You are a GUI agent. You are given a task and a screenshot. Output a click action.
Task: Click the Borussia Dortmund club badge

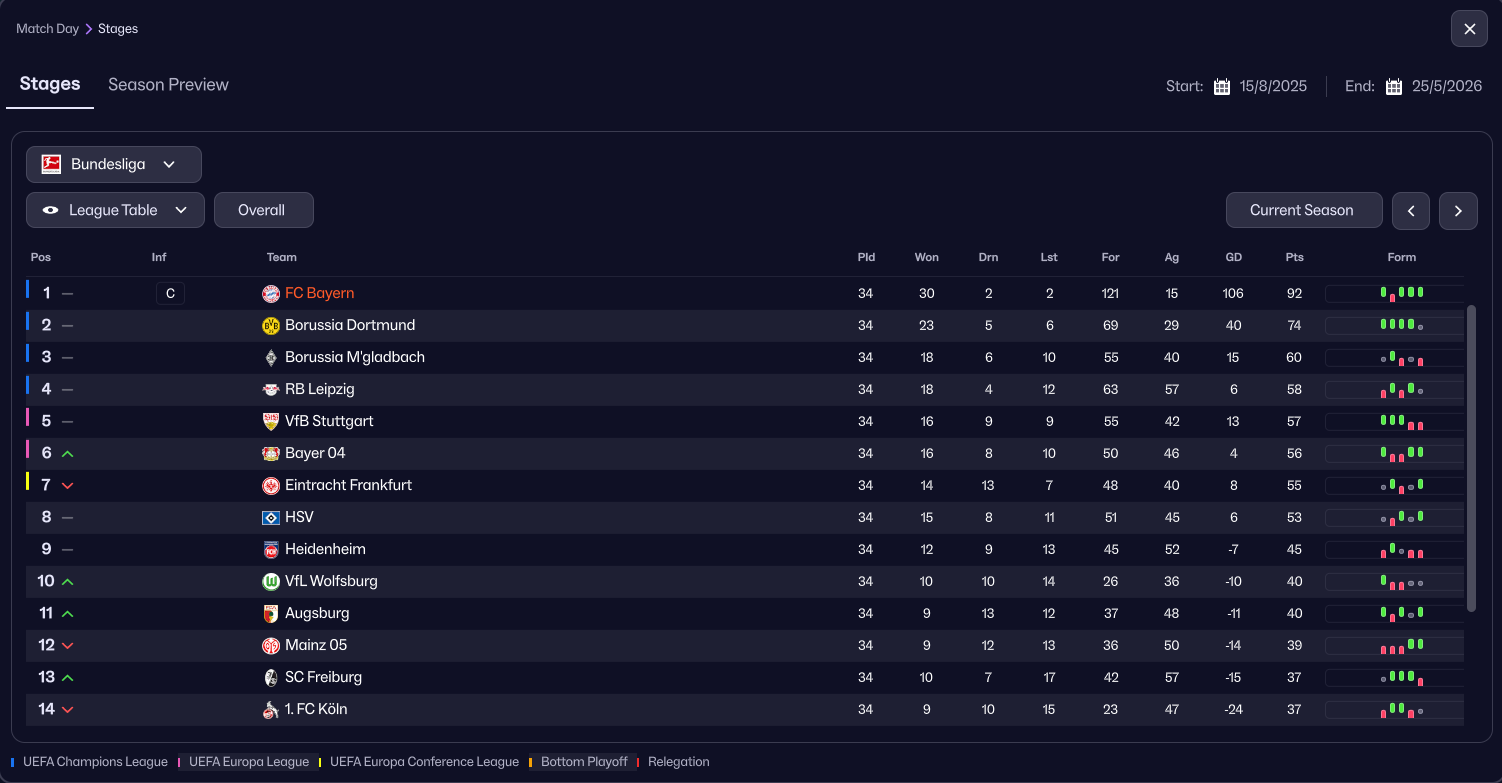coord(270,325)
